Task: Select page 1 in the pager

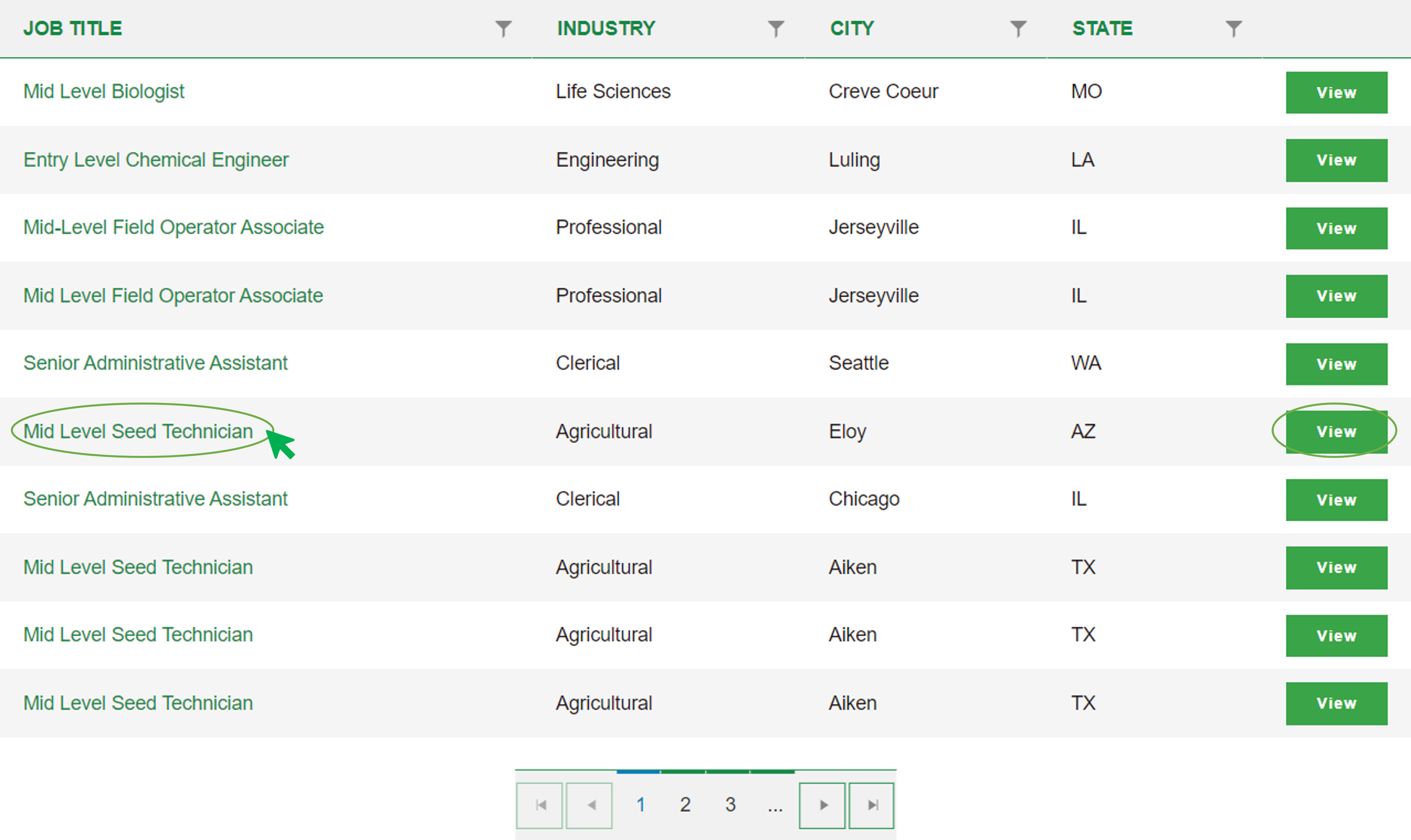Action: [x=641, y=804]
